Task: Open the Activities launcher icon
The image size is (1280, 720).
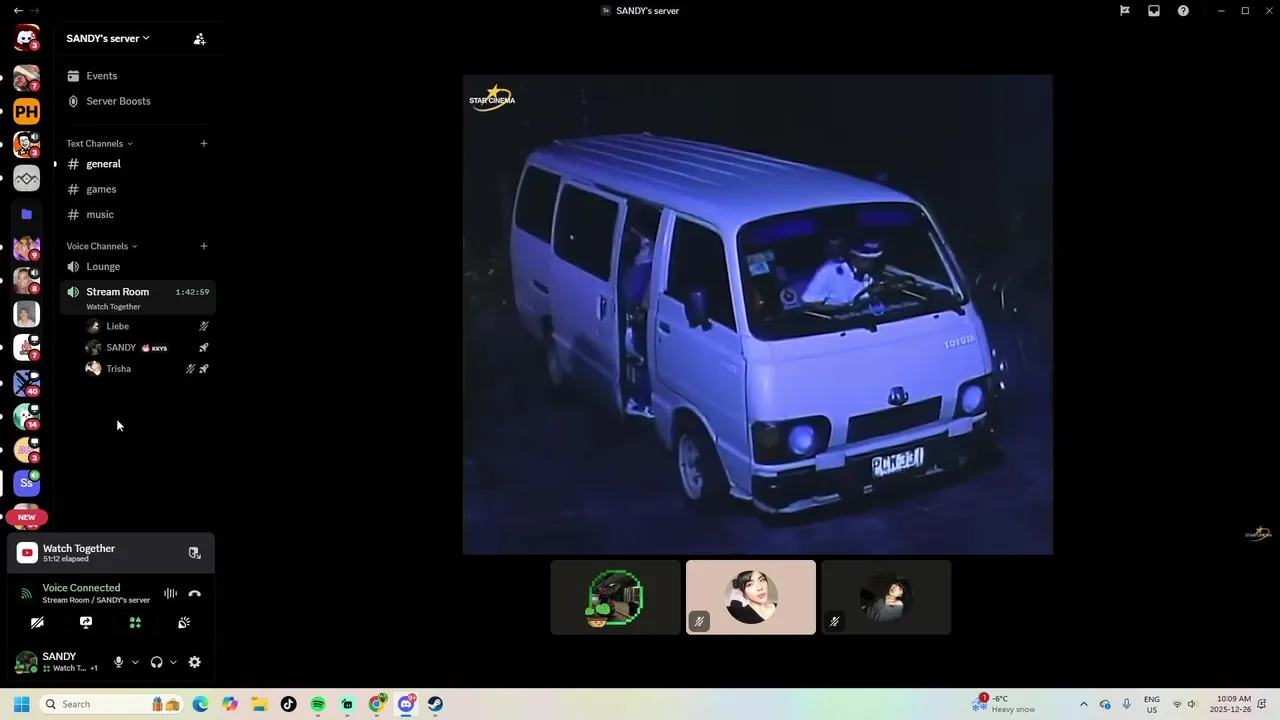Action: [x=135, y=623]
